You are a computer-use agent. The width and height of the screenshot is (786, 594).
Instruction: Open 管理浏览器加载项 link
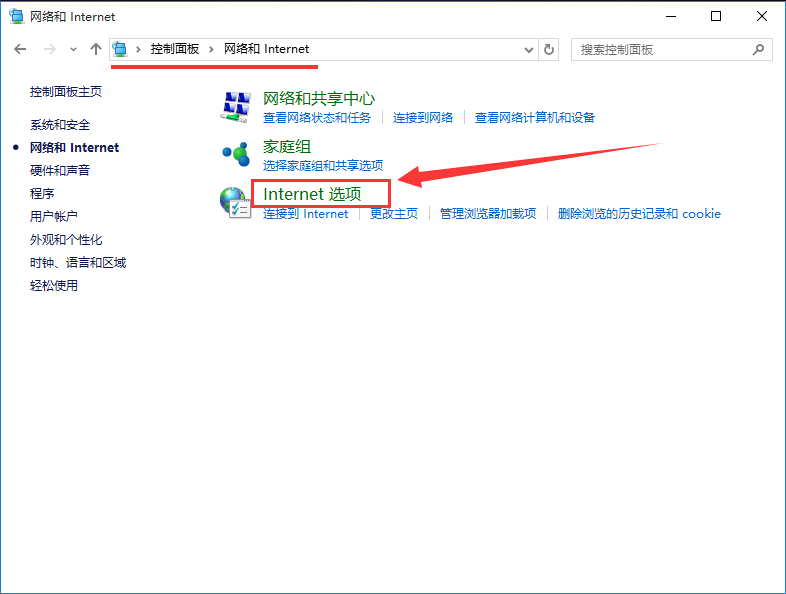[488, 214]
